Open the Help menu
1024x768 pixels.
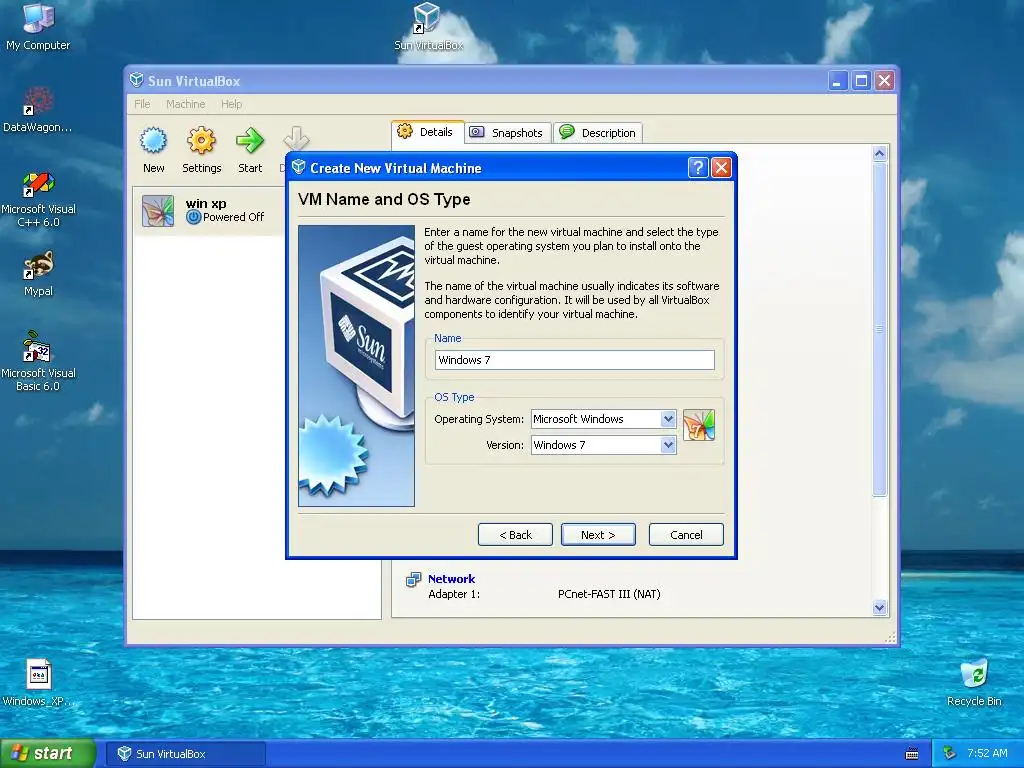(x=231, y=104)
